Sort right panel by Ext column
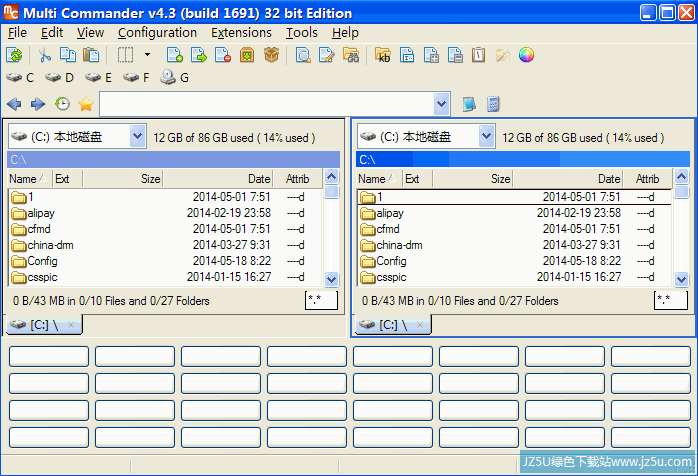698x476 pixels. (x=417, y=179)
